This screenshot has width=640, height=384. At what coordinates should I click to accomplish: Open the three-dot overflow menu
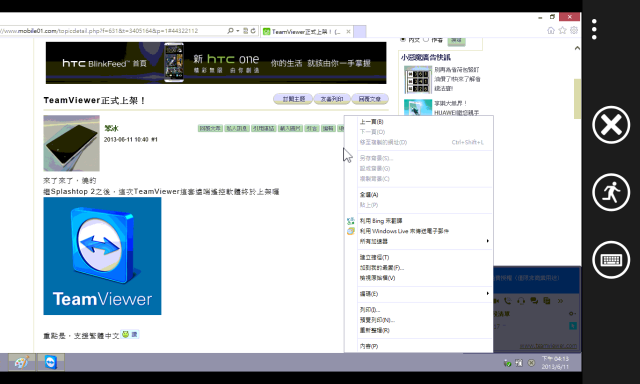point(594,29)
